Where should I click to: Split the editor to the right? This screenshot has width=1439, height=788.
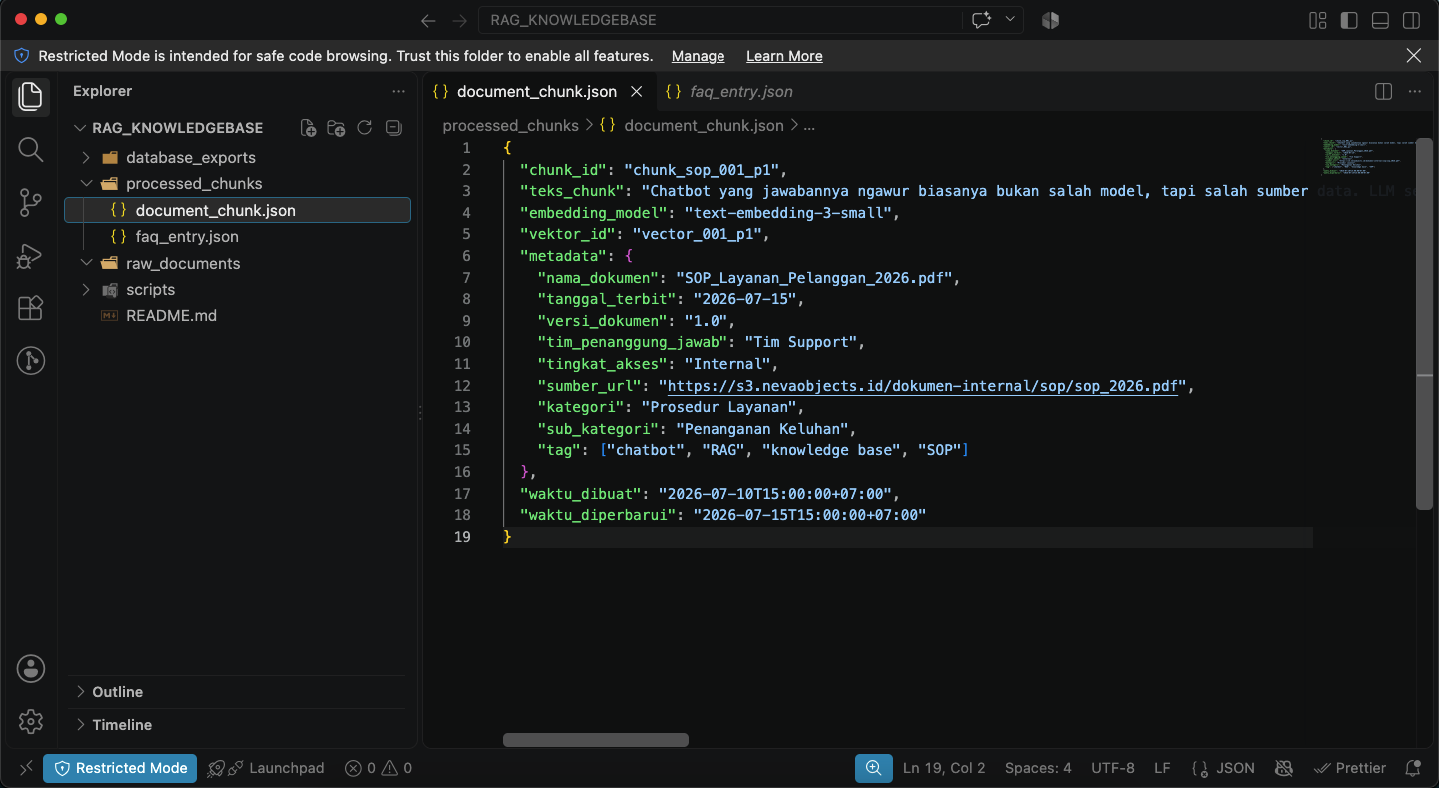point(1383,91)
